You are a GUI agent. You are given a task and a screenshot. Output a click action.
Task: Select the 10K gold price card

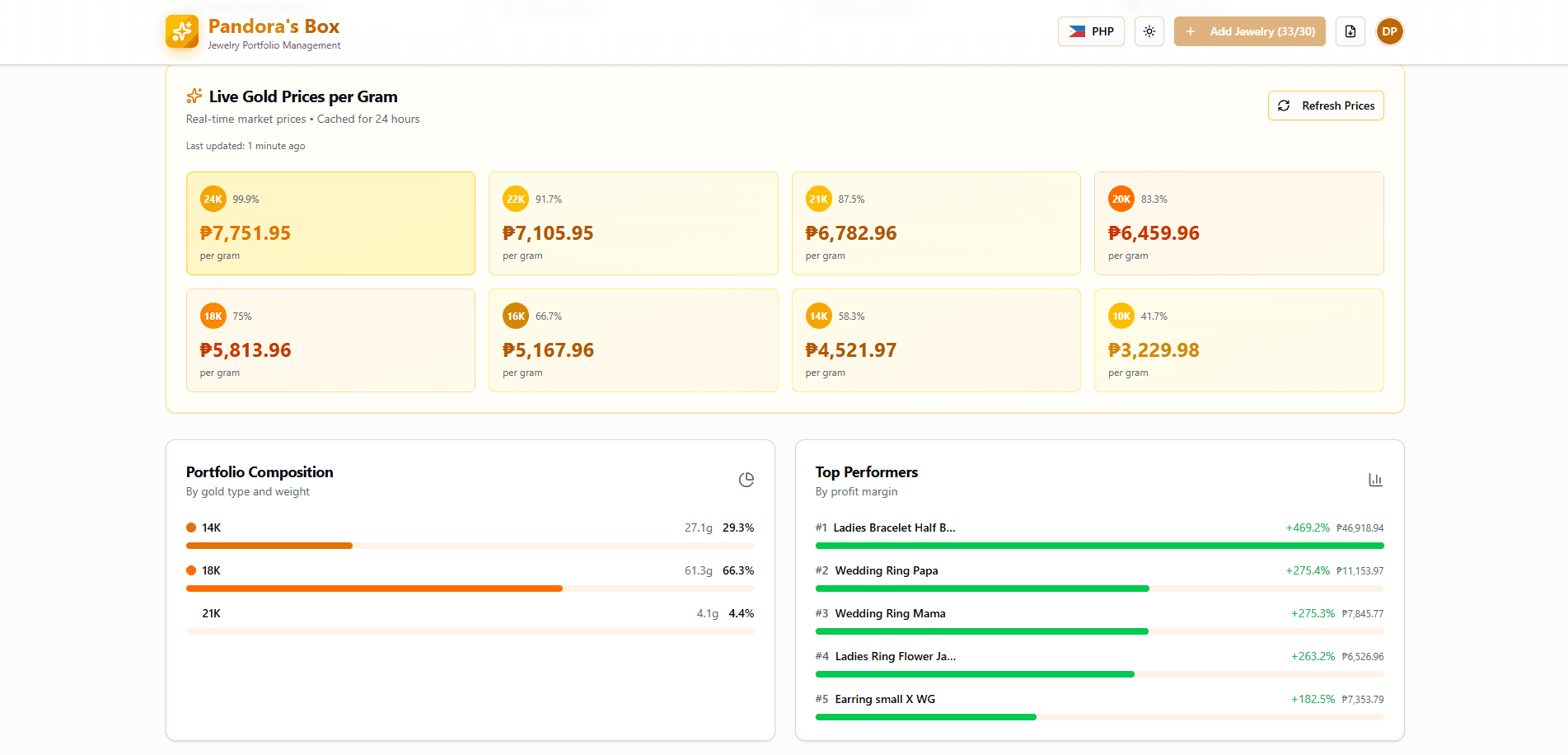pos(1238,340)
